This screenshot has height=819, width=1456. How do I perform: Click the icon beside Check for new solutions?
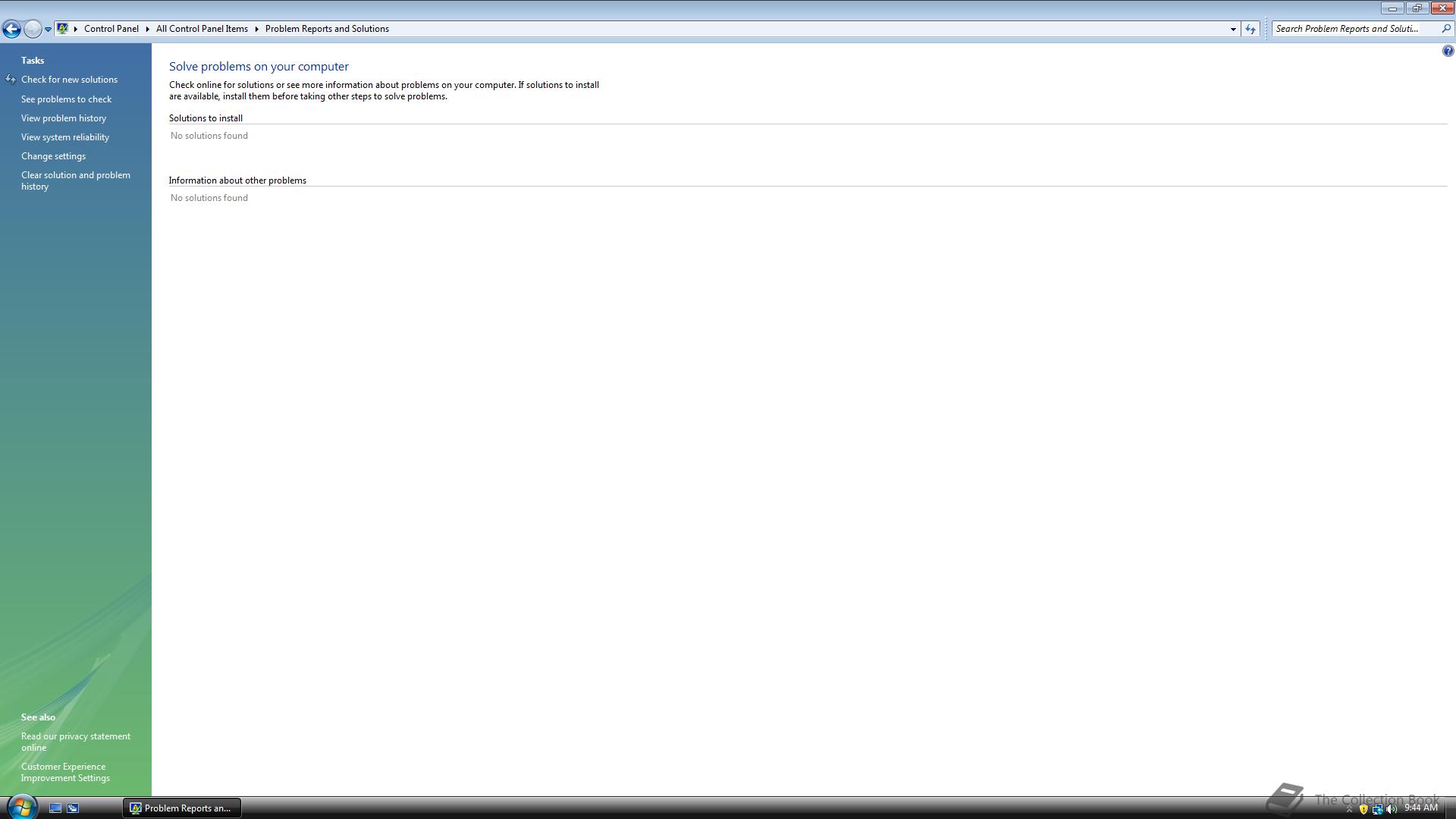(x=11, y=80)
